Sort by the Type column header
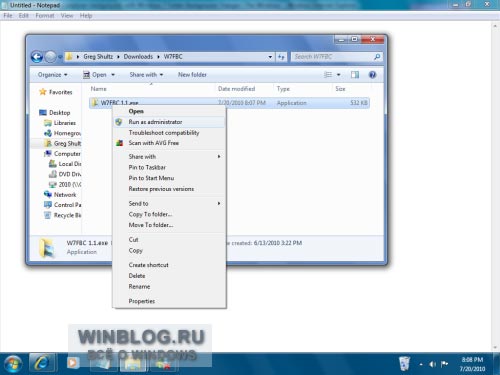 283,89
